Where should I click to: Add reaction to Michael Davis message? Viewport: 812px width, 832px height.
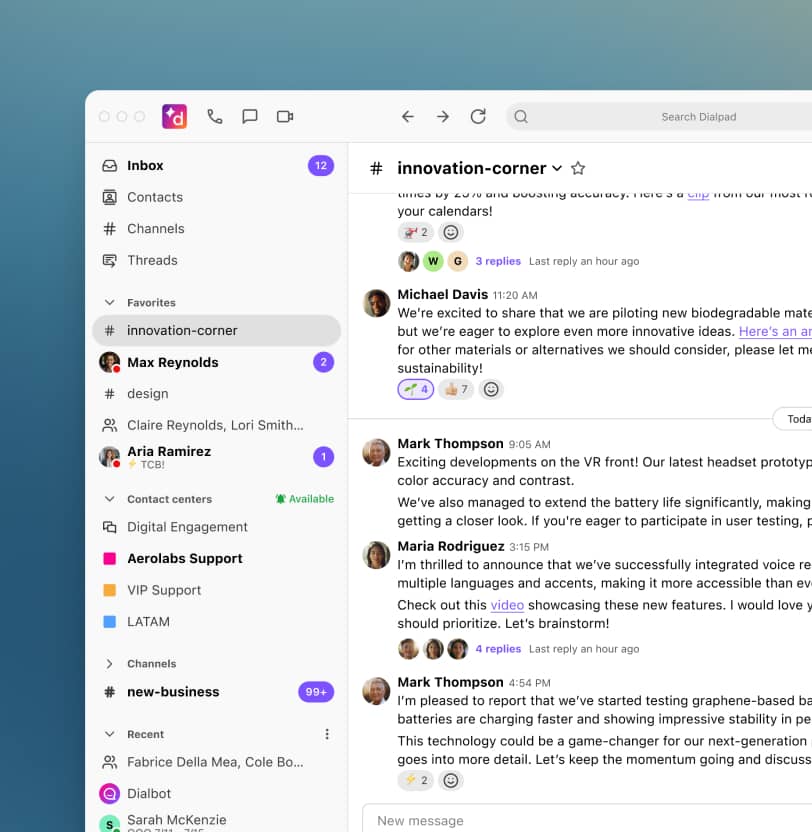(491, 389)
